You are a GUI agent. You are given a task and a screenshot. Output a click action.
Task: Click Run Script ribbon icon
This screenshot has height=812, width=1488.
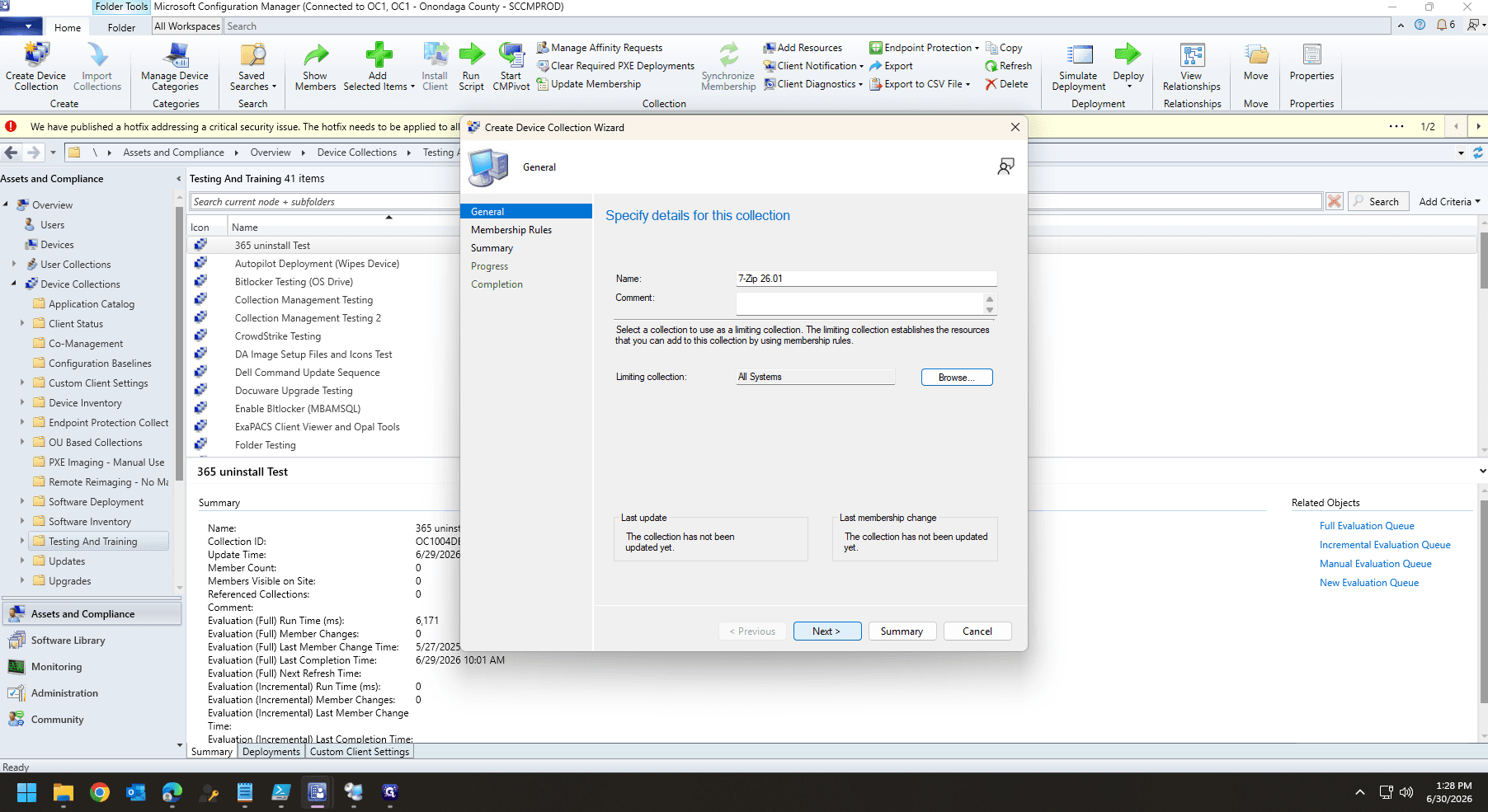click(471, 67)
